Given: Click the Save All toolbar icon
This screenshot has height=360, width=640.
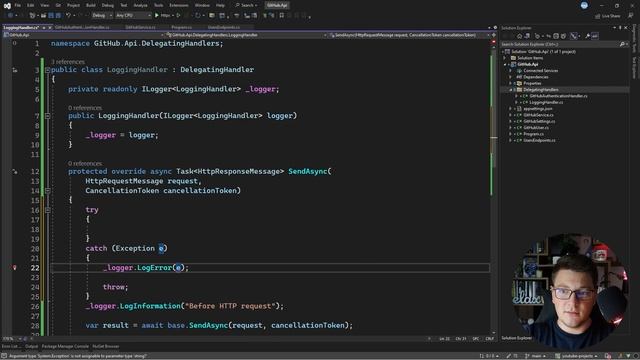Looking at the screenshot, I should tap(58, 16).
